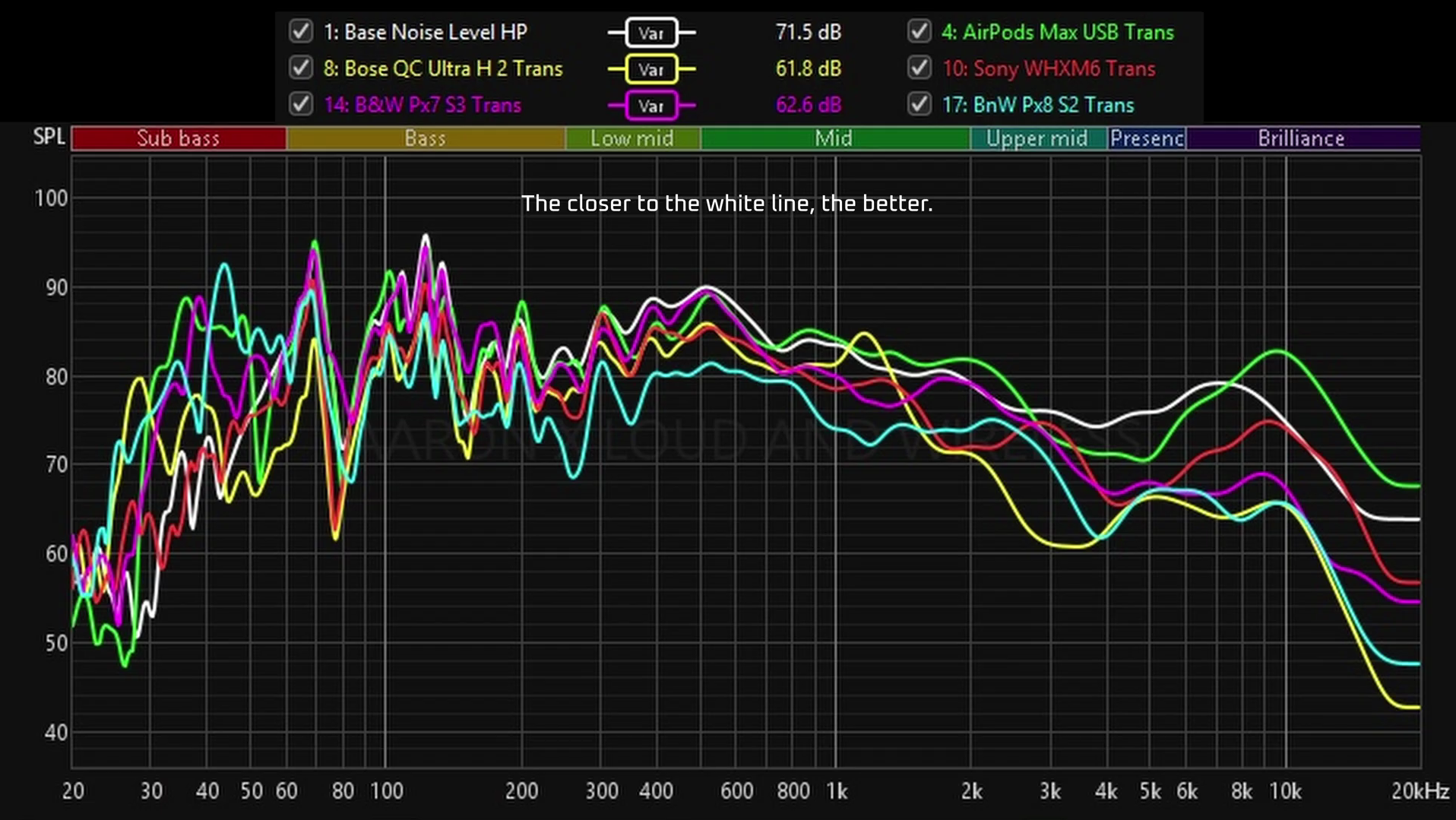Click the 20kHz frequency axis label

point(1420,791)
